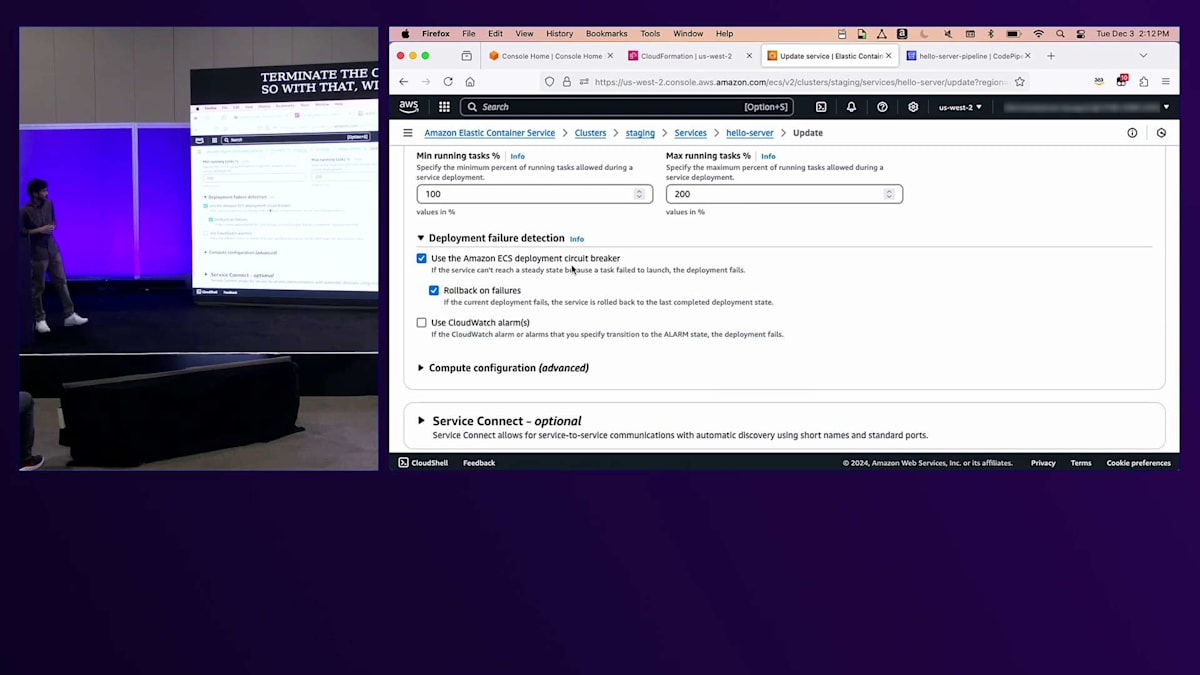The width and height of the screenshot is (1200, 675).
Task: Open the ECS side navigation hamburger menu
Action: [x=408, y=133]
